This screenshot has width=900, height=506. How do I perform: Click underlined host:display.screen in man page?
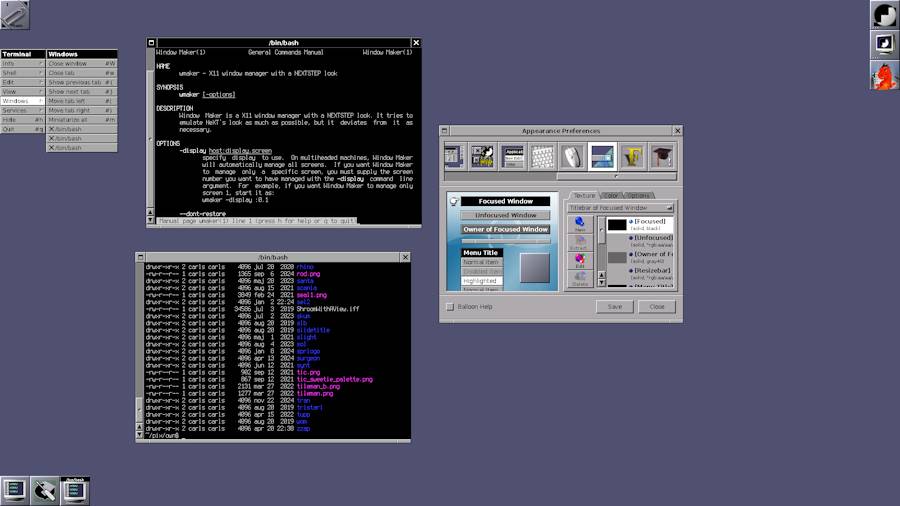[x=240, y=151]
